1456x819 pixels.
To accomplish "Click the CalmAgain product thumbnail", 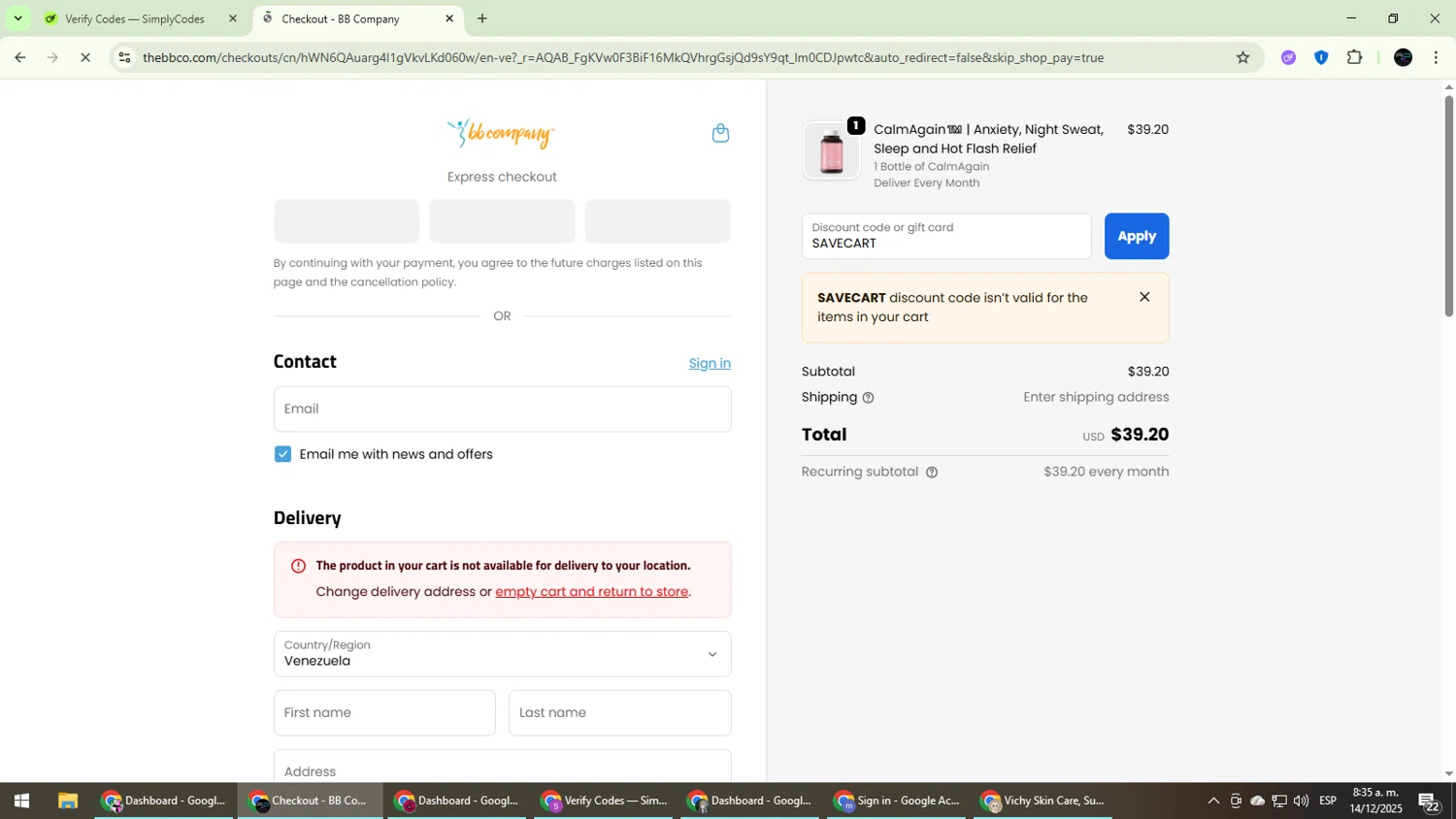I will click(831, 150).
